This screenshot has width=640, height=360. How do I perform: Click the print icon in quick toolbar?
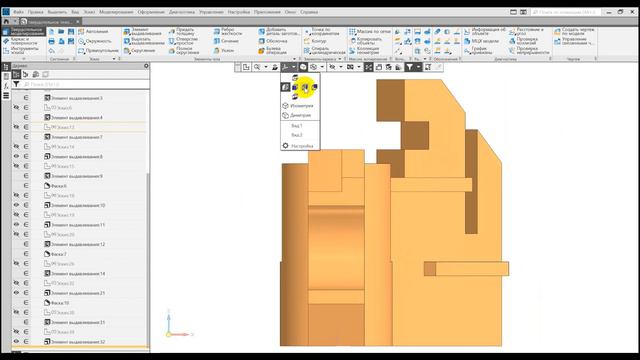coord(51,41)
